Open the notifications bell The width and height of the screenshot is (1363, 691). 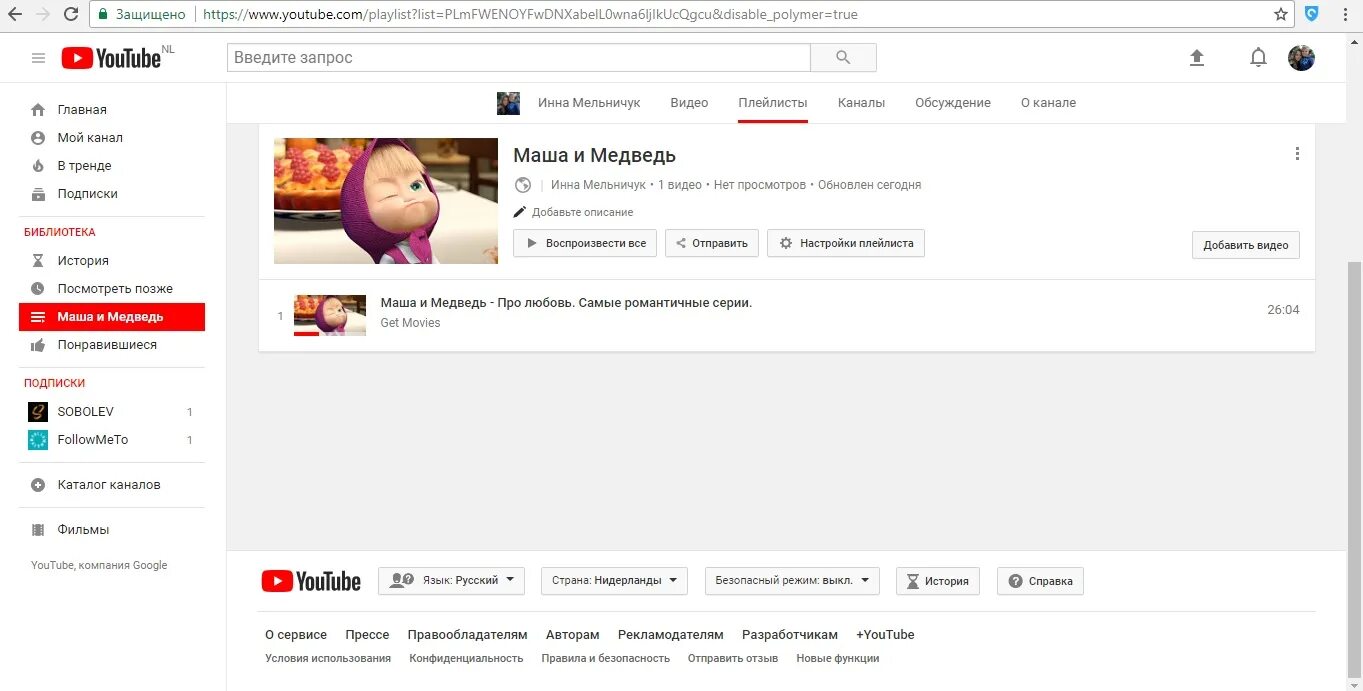tap(1258, 58)
